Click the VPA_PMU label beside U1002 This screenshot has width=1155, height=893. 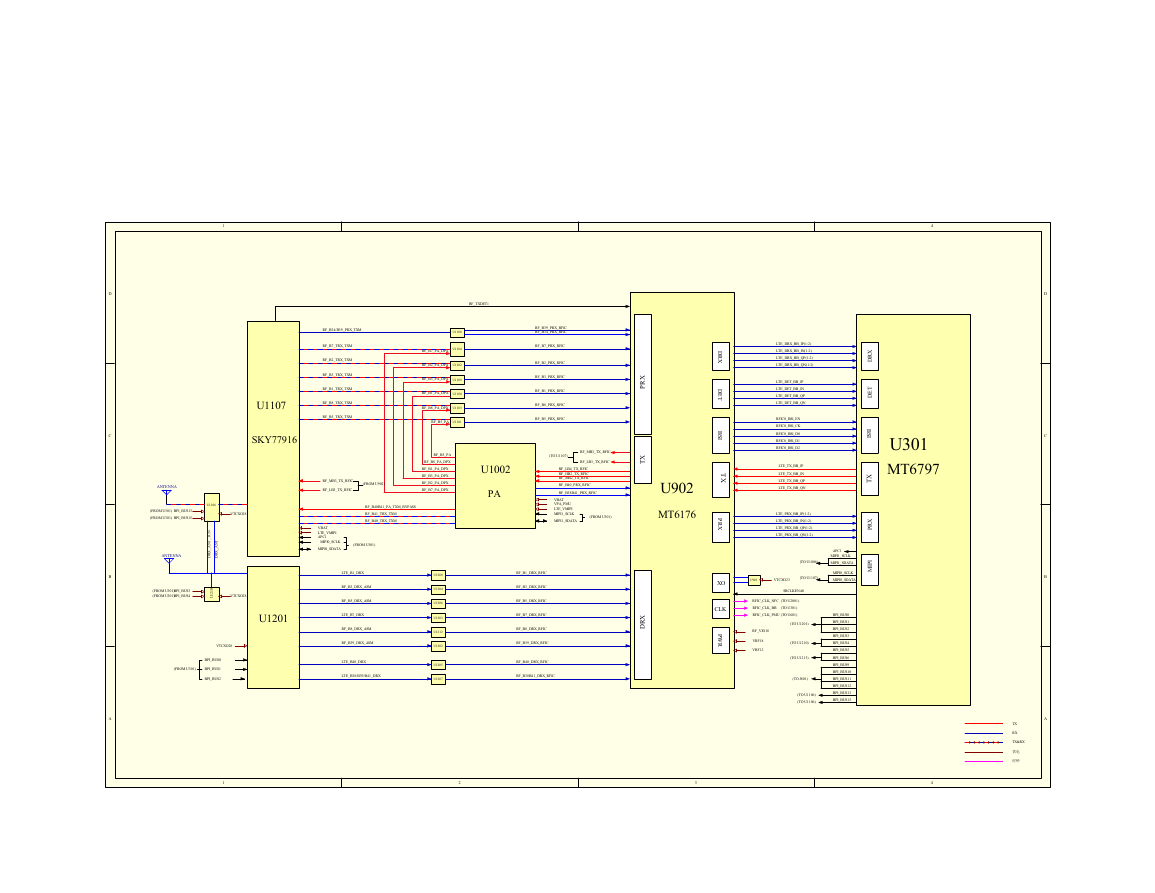coord(562,504)
